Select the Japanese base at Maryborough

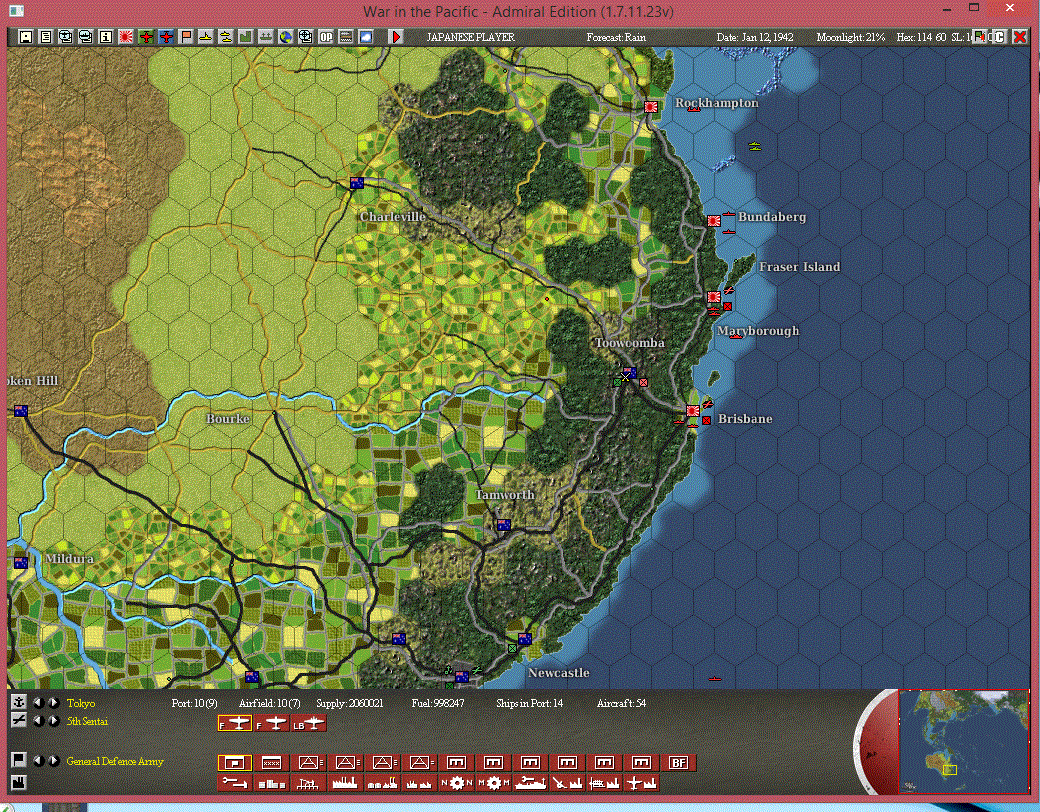point(714,297)
